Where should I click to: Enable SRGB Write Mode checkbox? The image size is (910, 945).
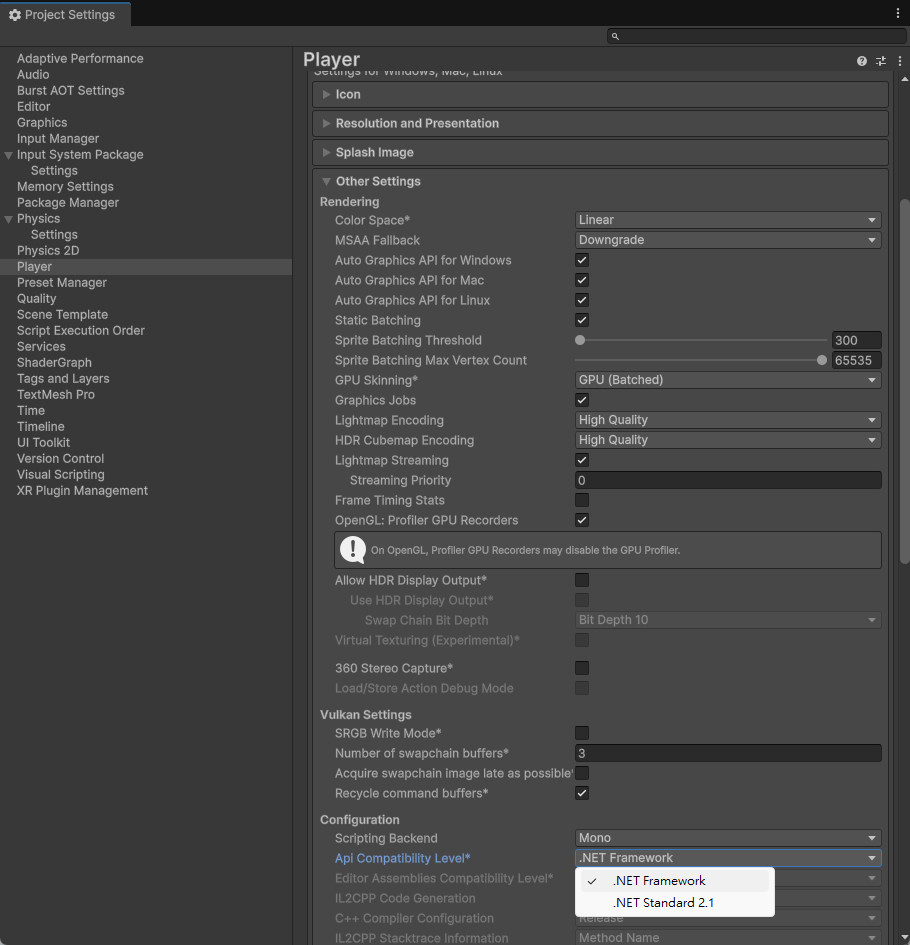[x=582, y=733]
